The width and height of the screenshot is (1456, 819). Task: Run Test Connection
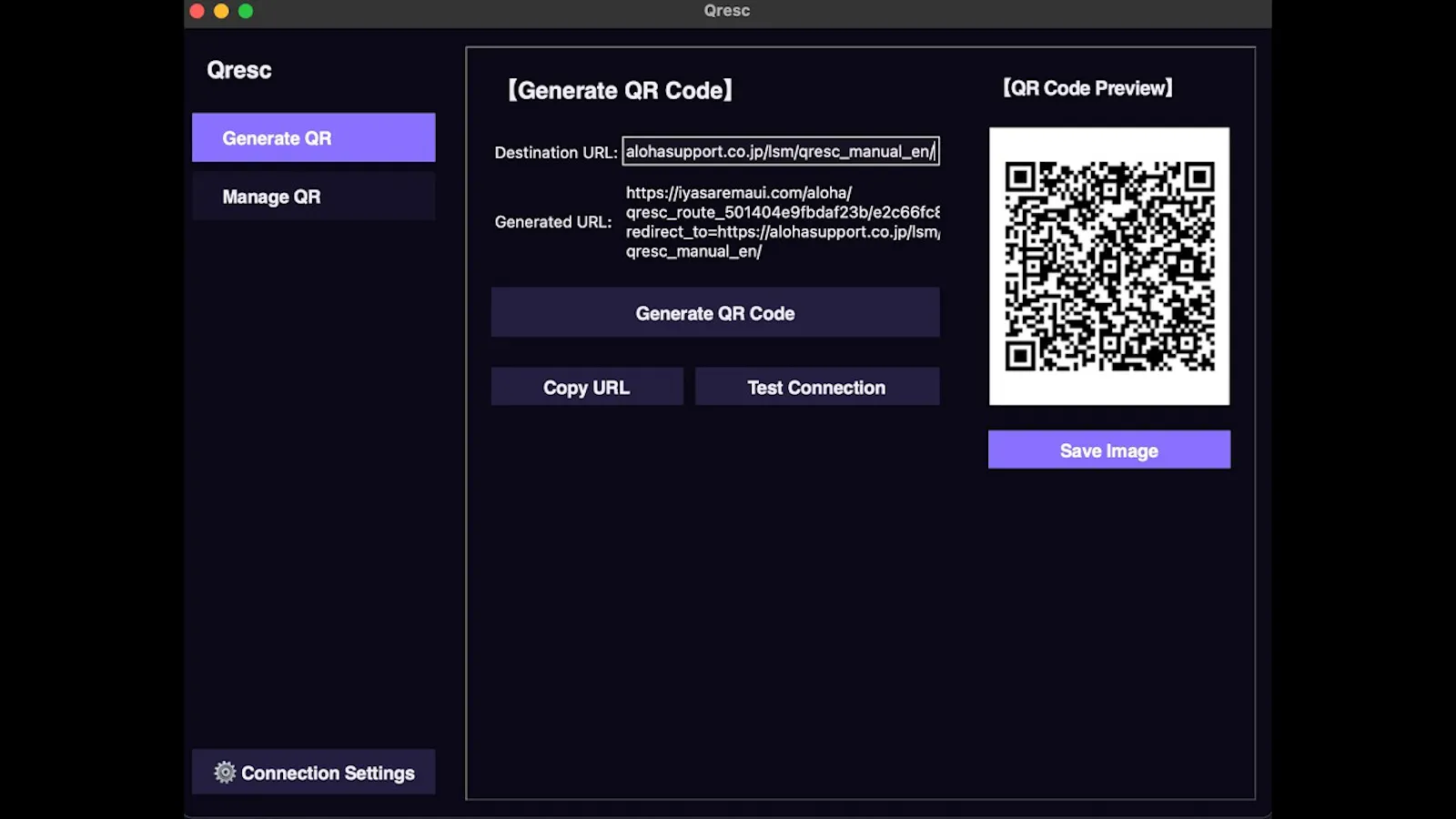(817, 387)
